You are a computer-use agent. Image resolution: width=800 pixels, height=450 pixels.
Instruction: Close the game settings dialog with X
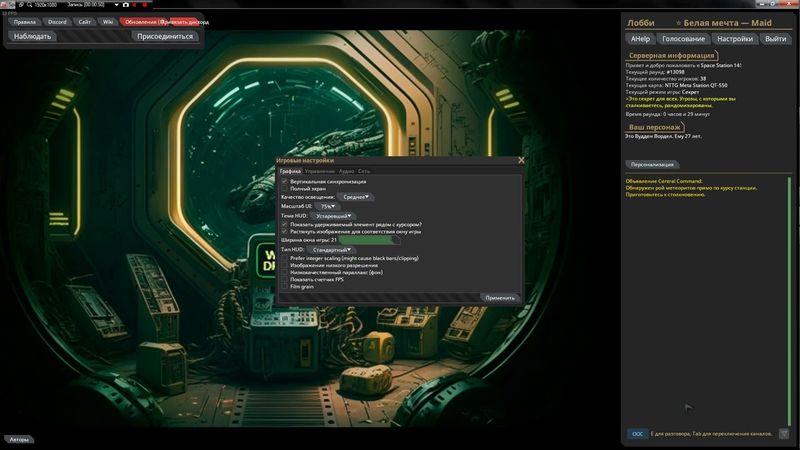coord(521,160)
